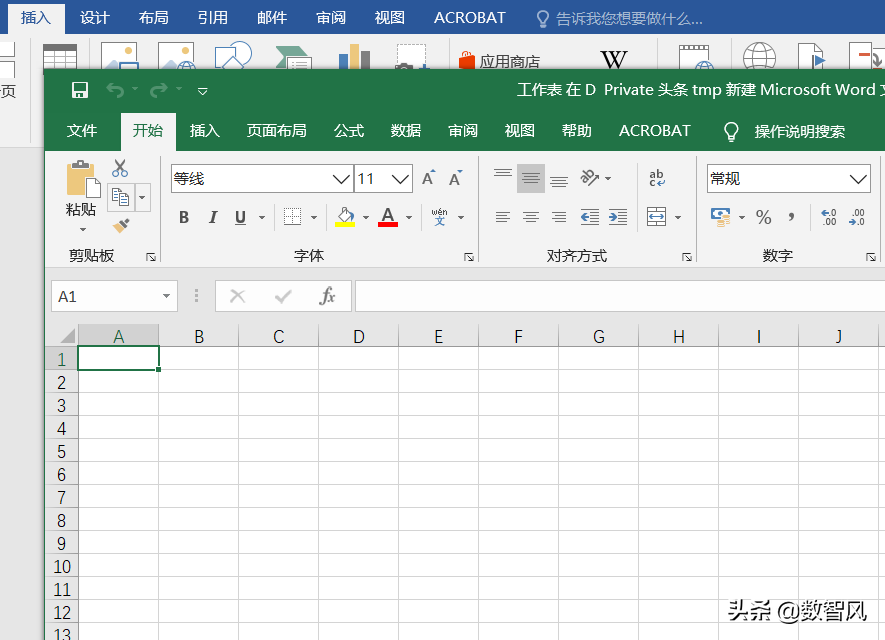Switch to the 插入 tab in Word
This screenshot has width=885, height=640.
[36, 17]
